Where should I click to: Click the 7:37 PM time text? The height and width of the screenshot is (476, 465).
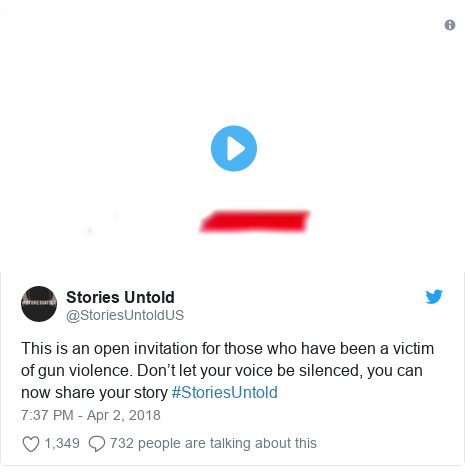point(47,415)
